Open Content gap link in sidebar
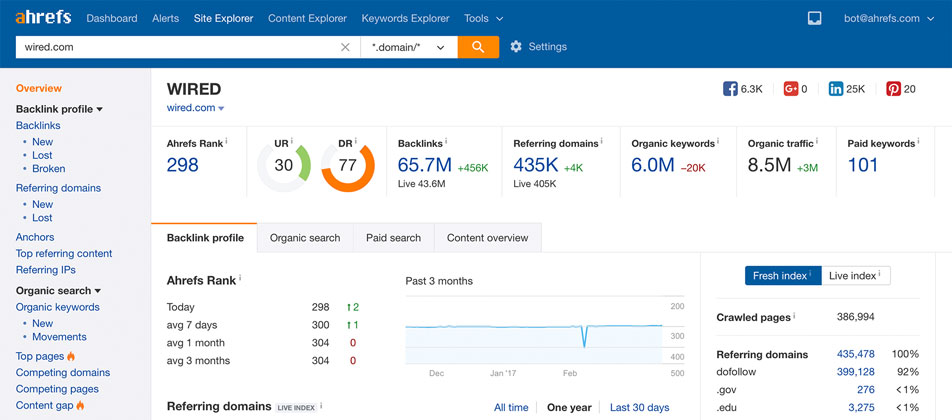This screenshot has height=420, width=952. 43,405
